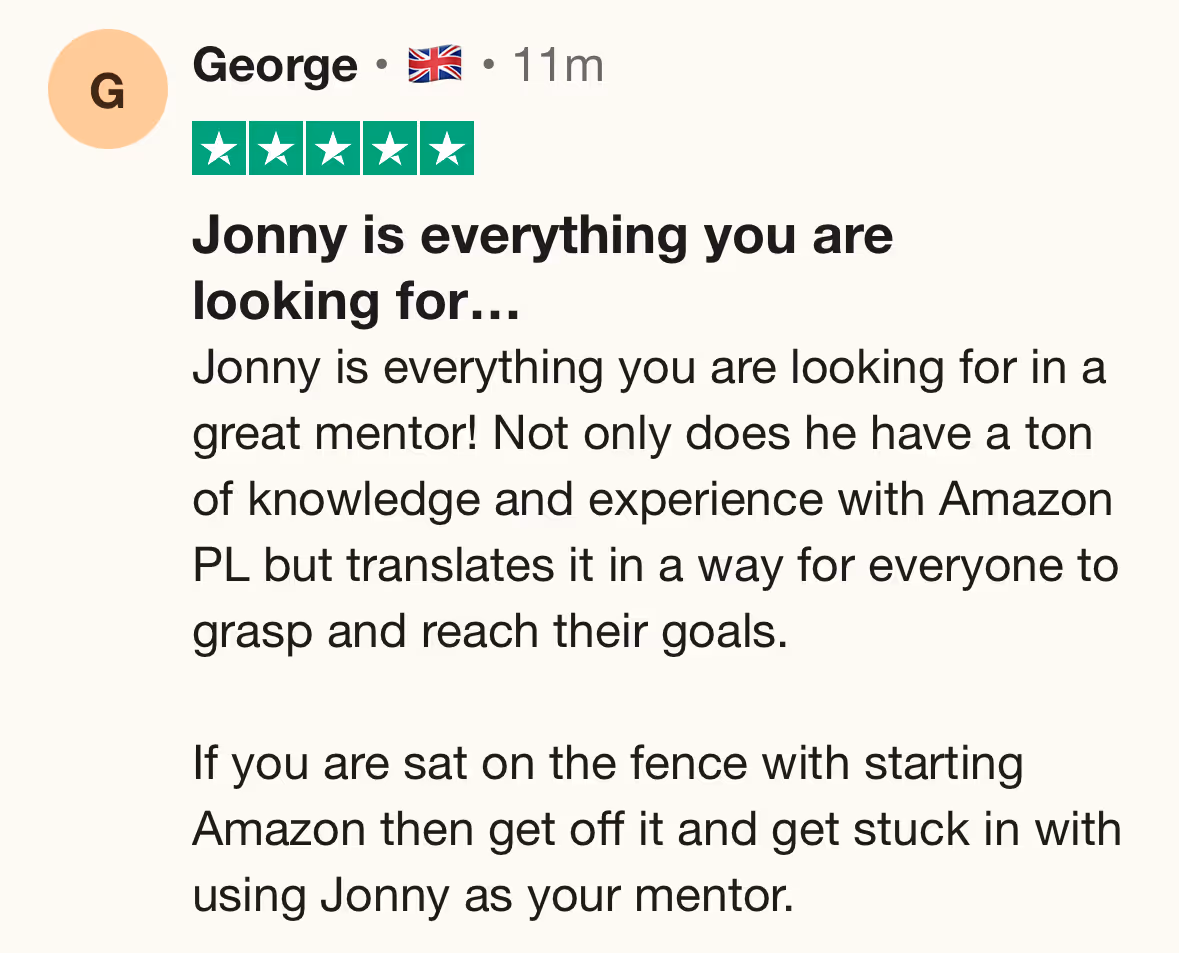
Task: Select the second green rating star
Action: point(276,148)
